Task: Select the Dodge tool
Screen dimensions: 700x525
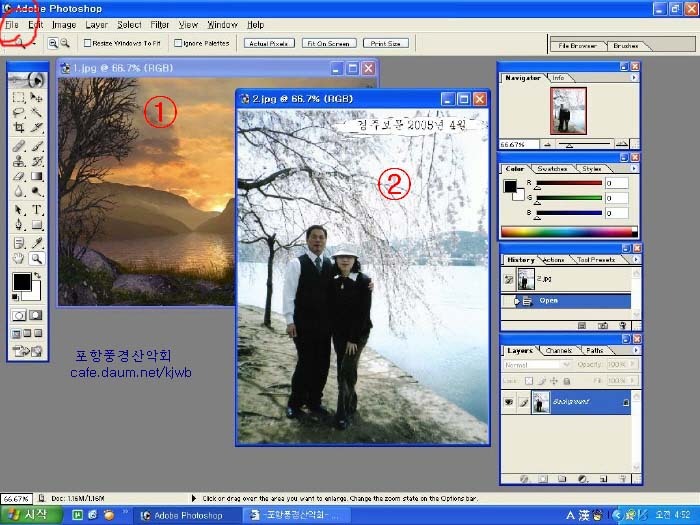Action: pyautogui.click(x=37, y=192)
